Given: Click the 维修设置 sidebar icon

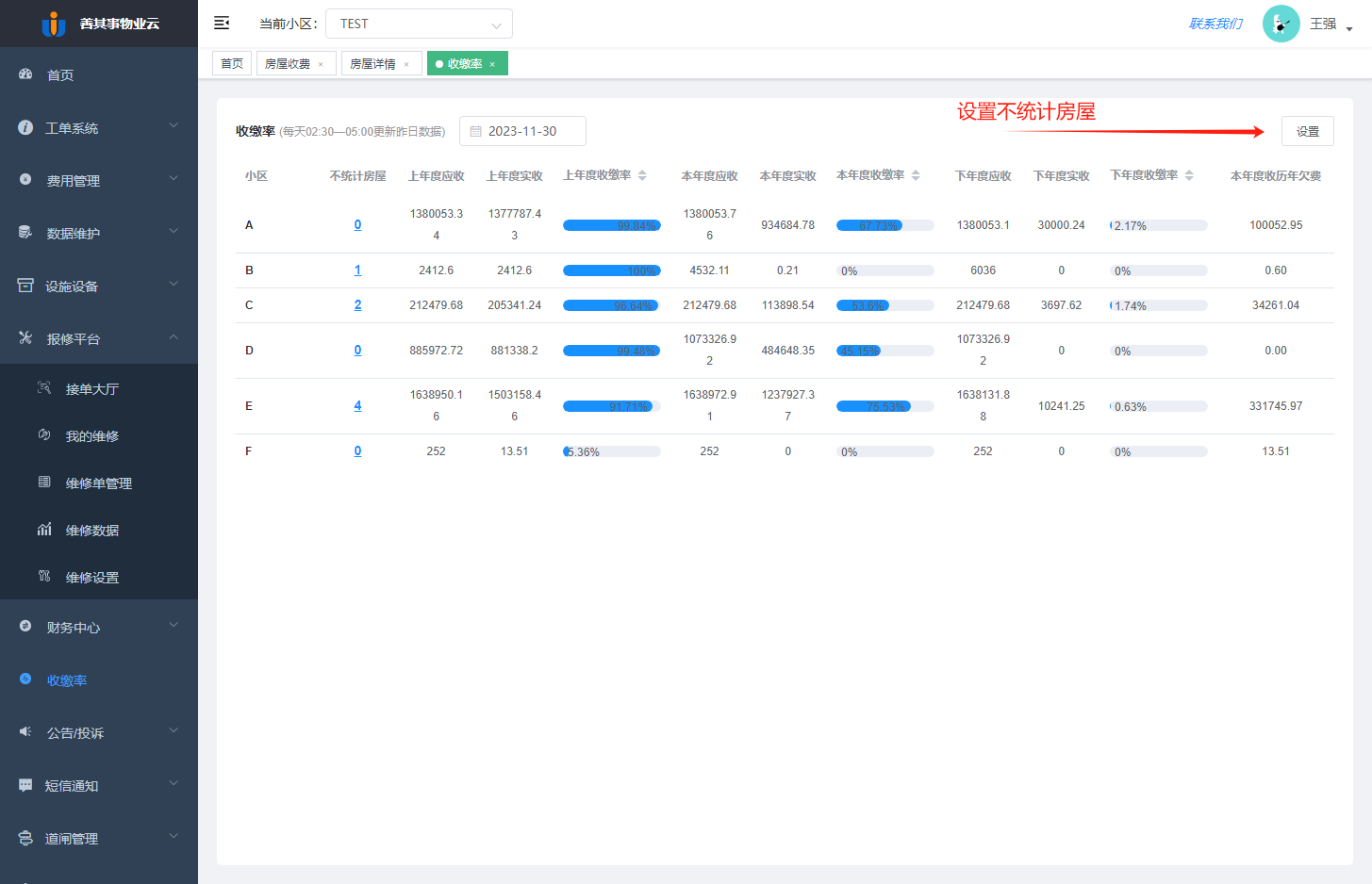Looking at the screenshot, I should (44, 577).
